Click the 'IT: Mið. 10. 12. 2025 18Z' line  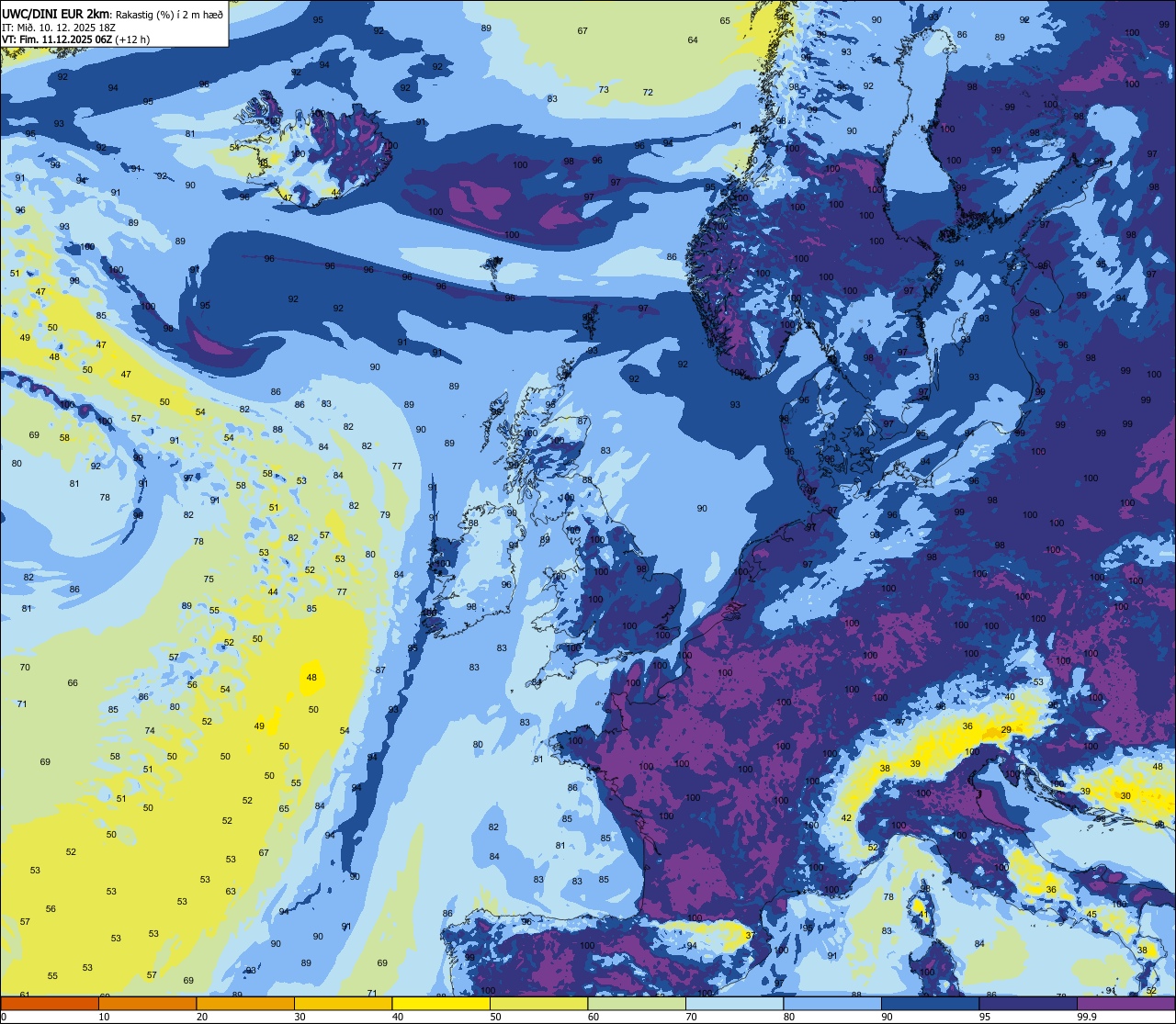[59, 27]
